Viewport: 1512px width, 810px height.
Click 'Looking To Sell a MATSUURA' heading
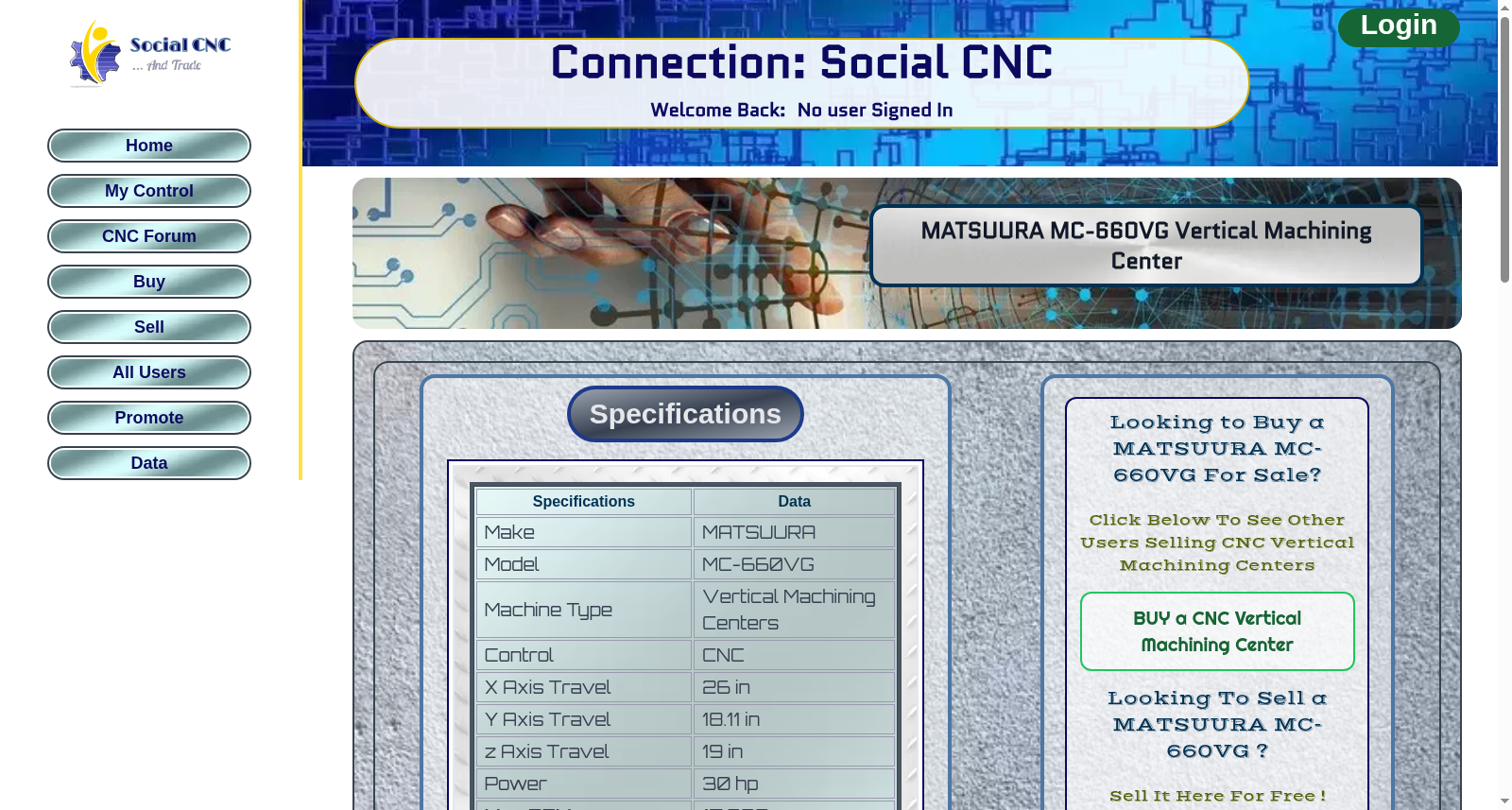(1217, 725)
